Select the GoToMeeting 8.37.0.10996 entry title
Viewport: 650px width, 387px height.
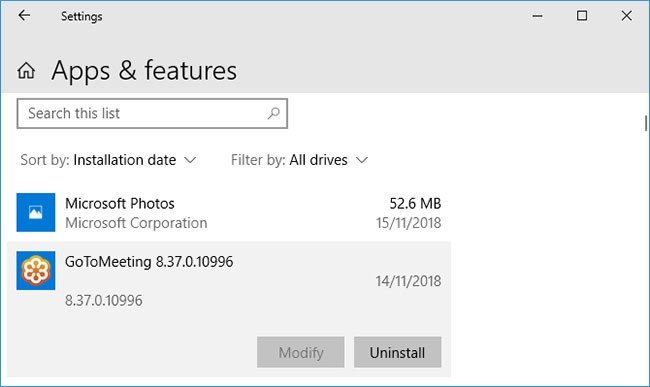point(149,262)
